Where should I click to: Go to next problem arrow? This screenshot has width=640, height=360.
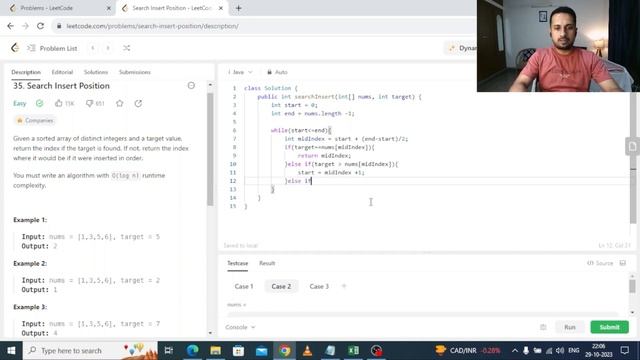tap(108, 48)
